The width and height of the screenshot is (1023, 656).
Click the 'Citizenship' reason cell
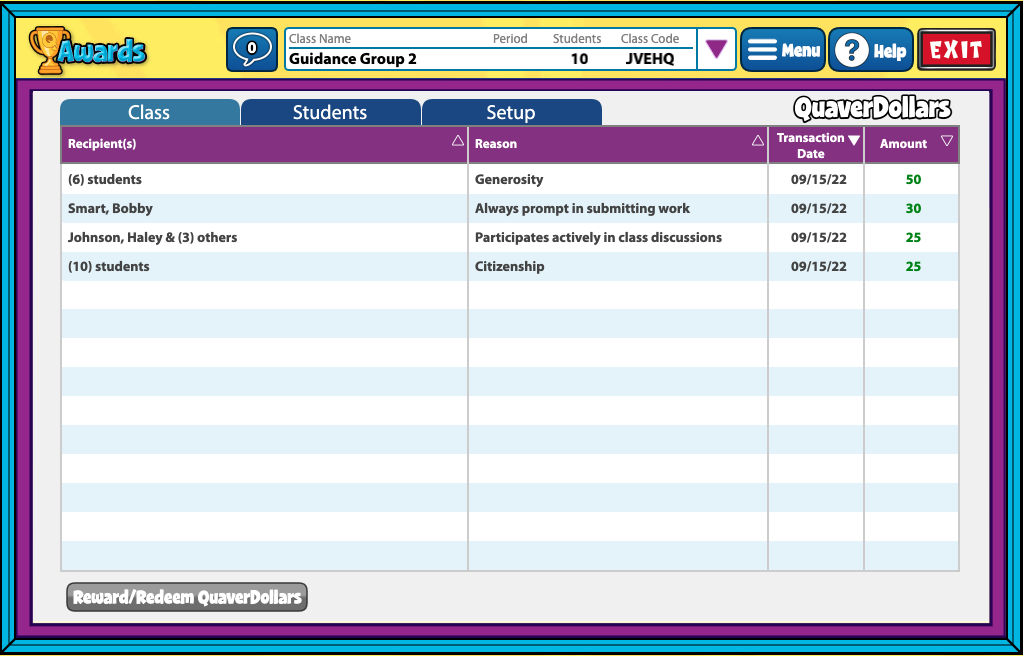(618, 266)
